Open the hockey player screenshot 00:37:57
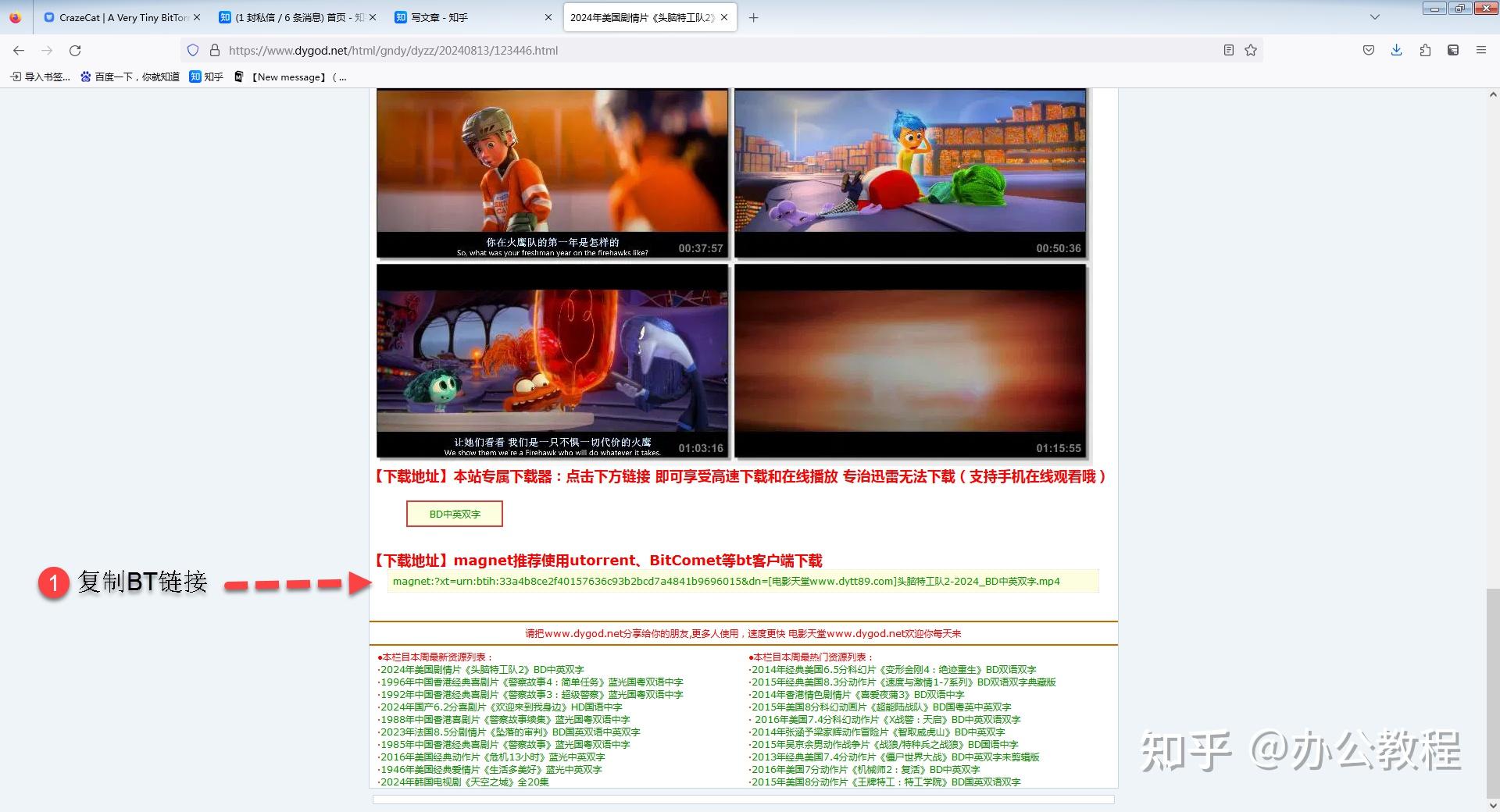Screen dimensions: 1500x812 tap(552, 173)
